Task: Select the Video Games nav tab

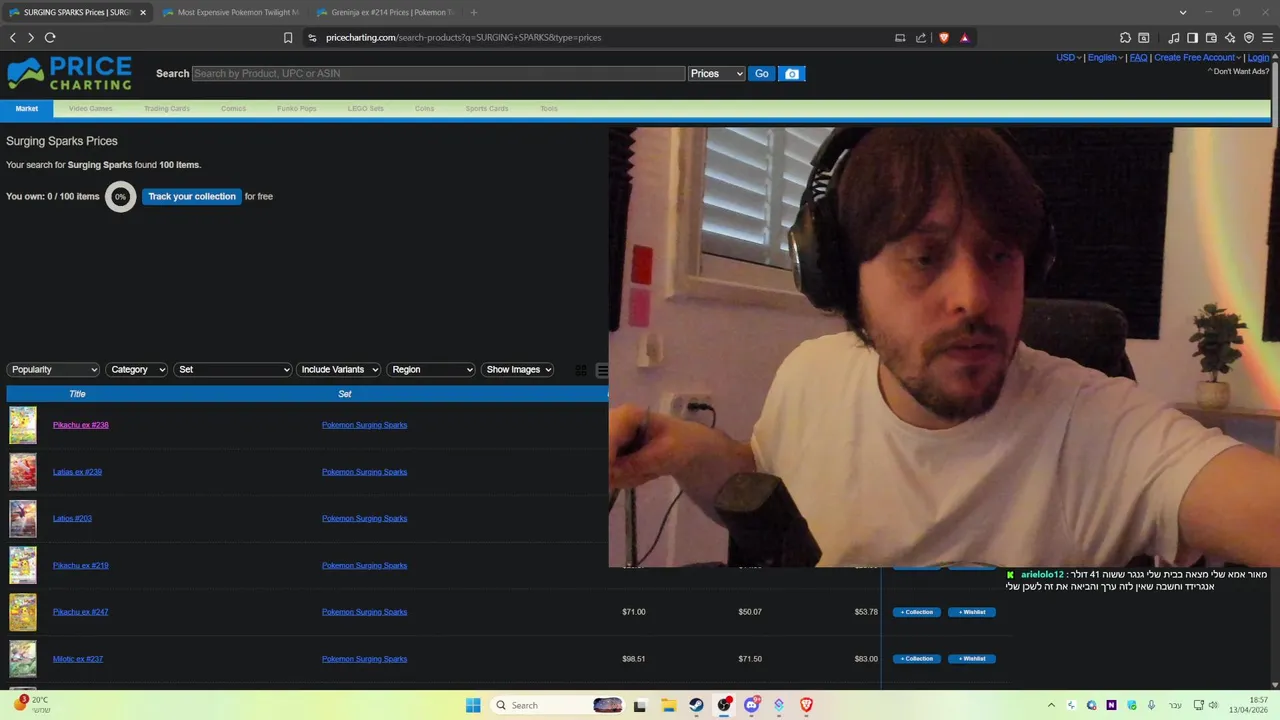Action: click(x=90, y=108)
